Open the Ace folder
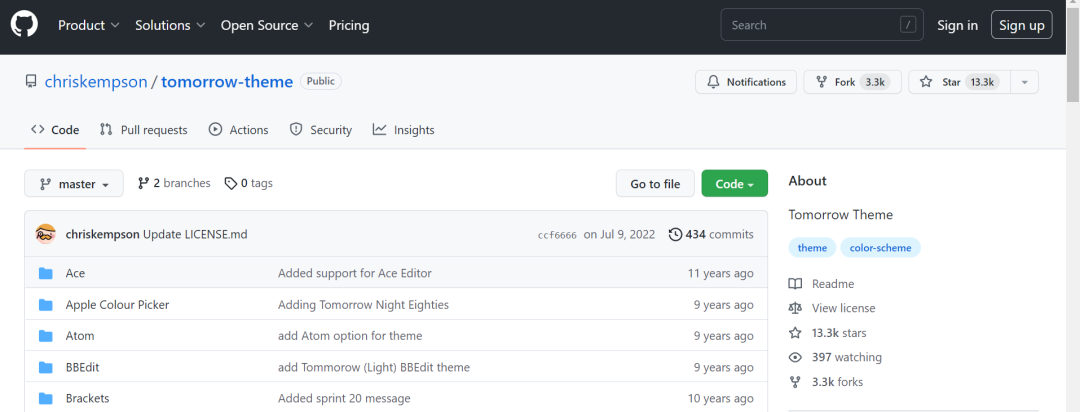Image resolution: width=1080 pixels, height=412 pixels. (x=75, y=274)
